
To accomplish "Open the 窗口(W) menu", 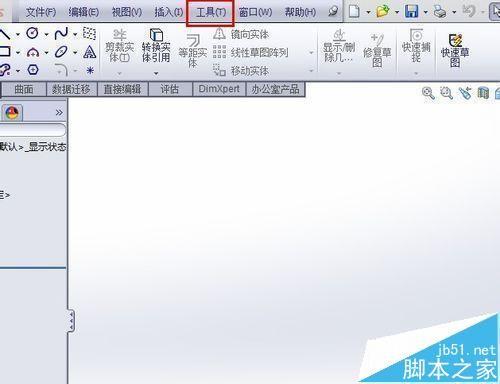I will (x=255, y=12).
